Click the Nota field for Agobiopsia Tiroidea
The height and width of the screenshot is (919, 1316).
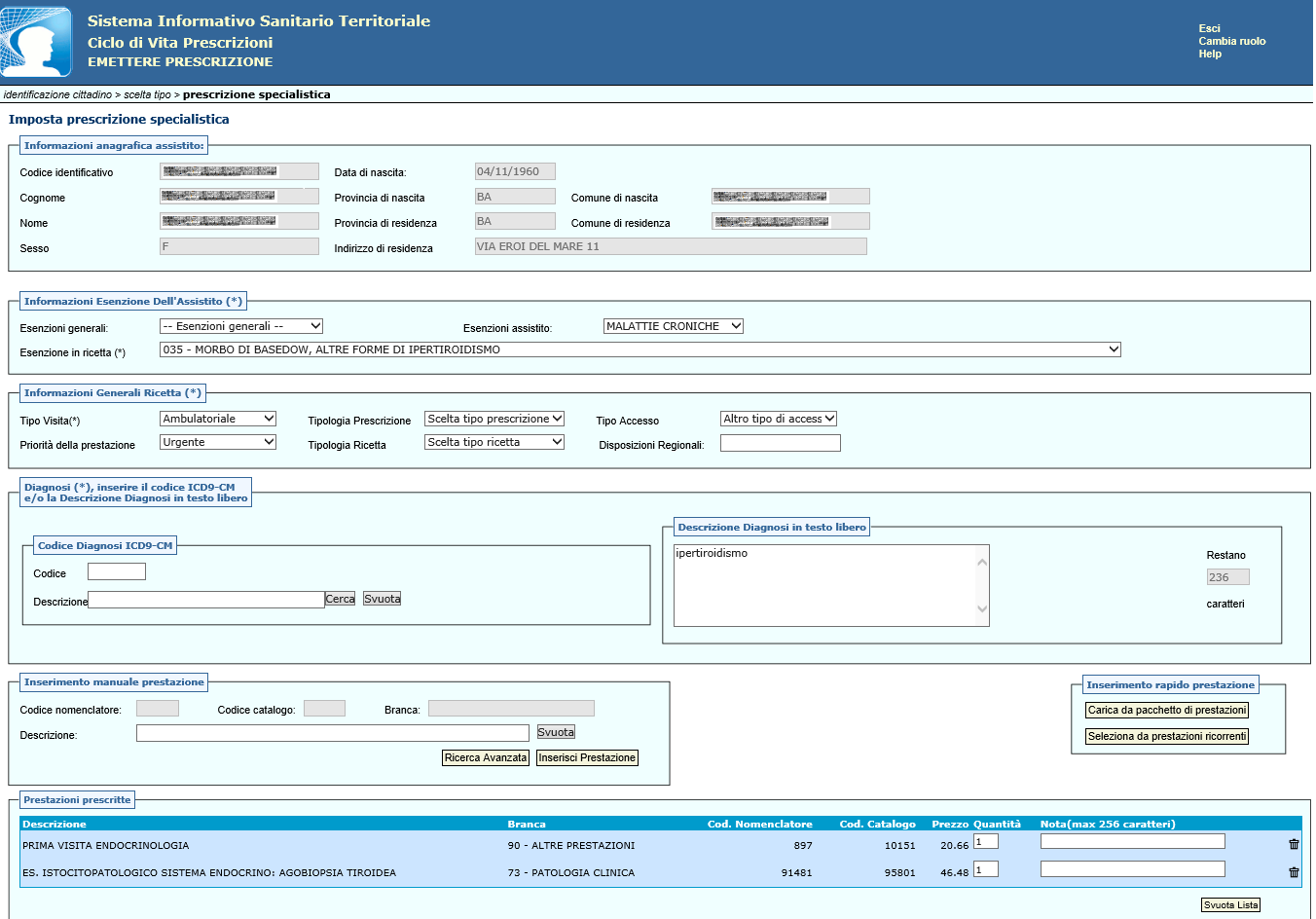coord(1133,869)
